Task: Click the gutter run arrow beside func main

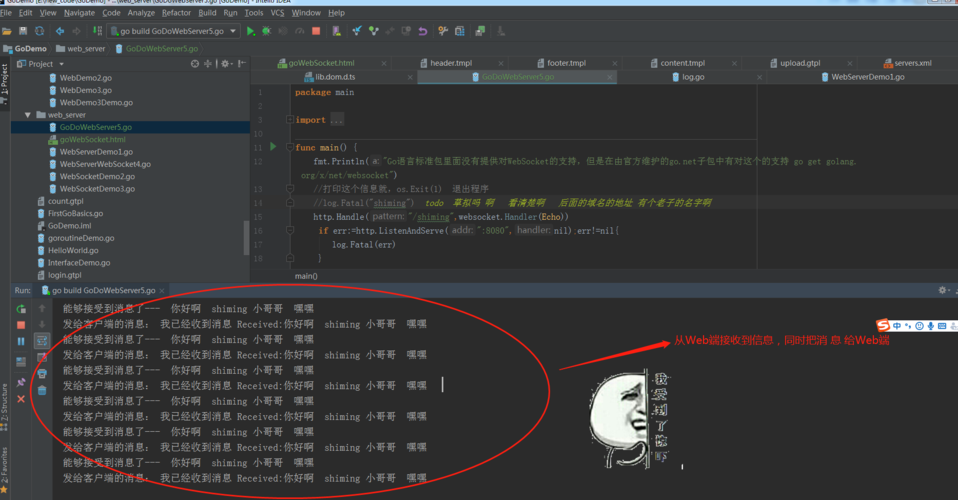Action: click(273, 147)
